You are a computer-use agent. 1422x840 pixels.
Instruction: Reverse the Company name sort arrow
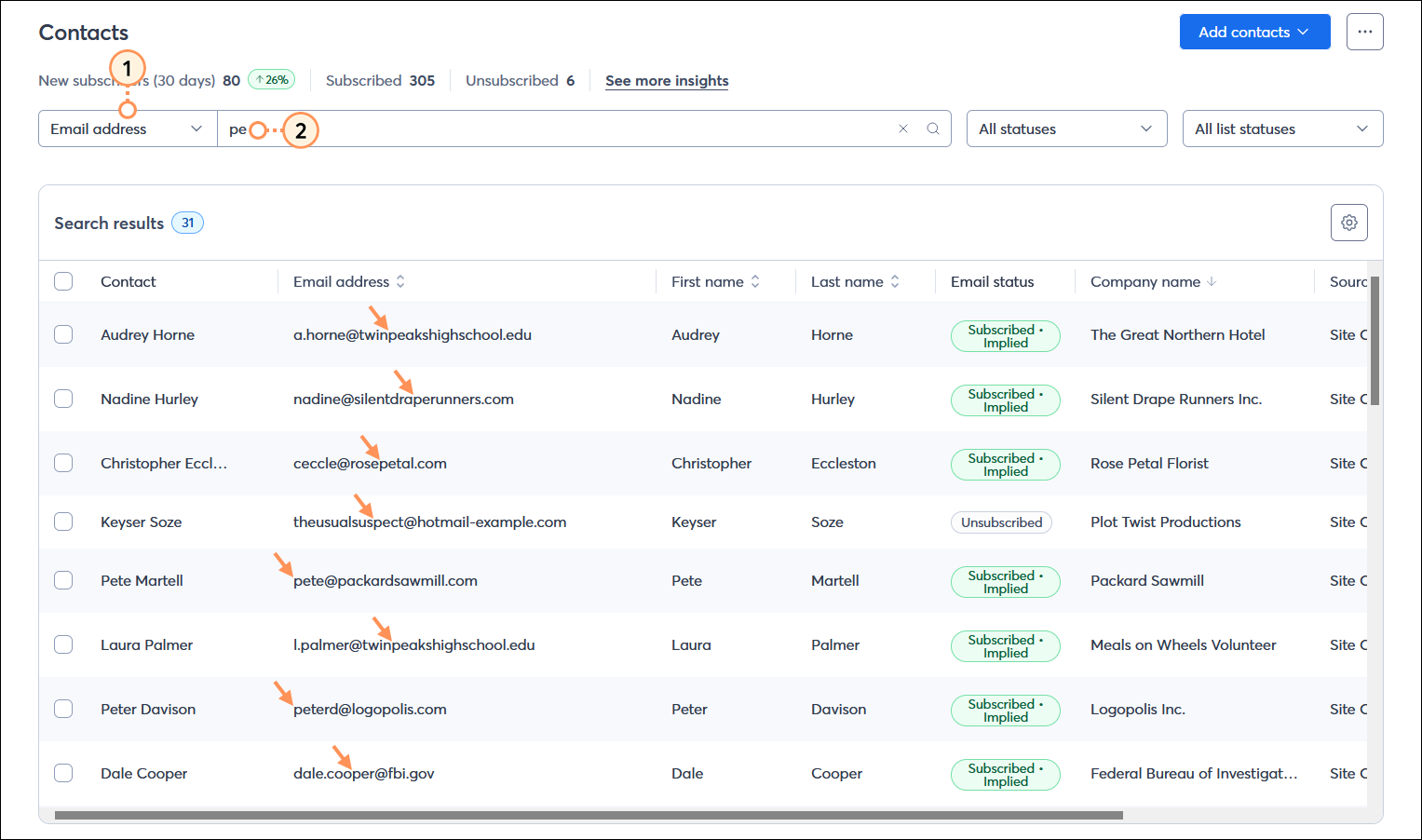coord(1211,281)
